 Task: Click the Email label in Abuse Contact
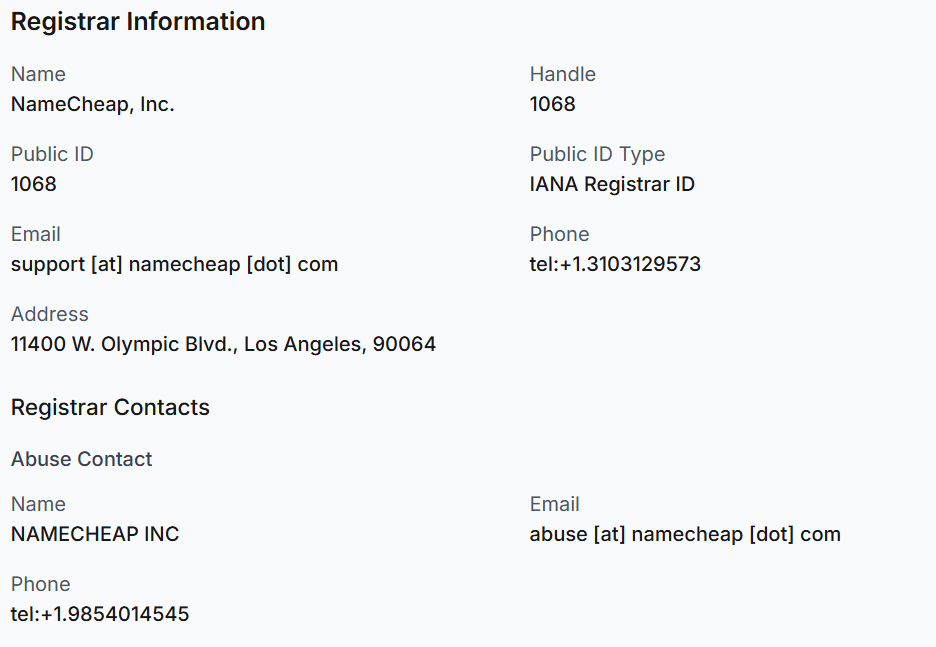tap(555, 504)
